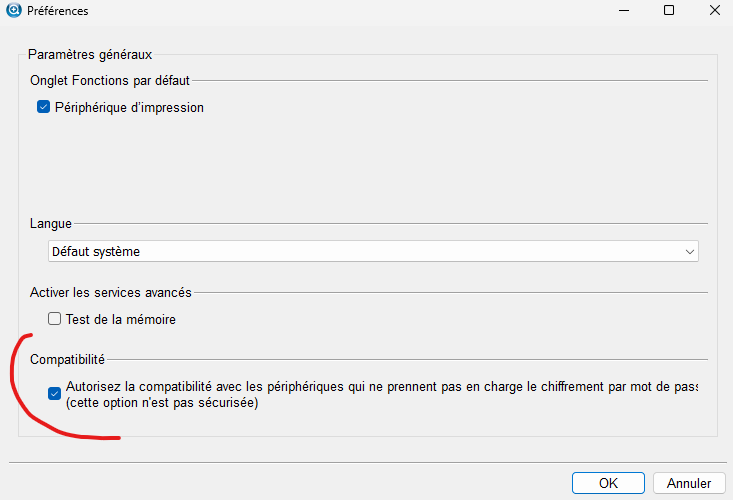Open the Langue combo box showing Défaut système
Screen dimensions: 733x500
(x=370, y=252)
